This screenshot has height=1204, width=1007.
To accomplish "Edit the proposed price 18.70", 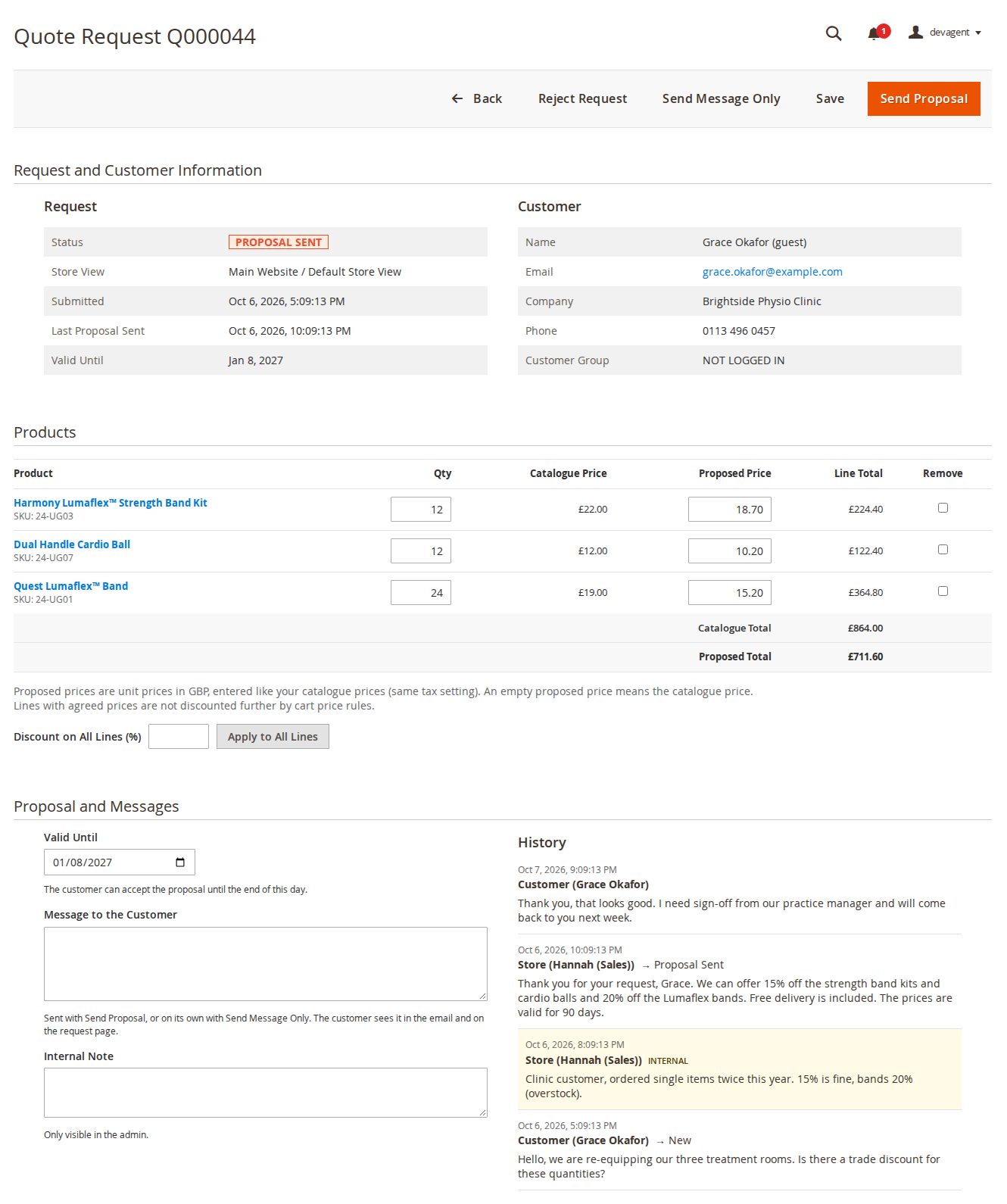I will tap(730, 510).
